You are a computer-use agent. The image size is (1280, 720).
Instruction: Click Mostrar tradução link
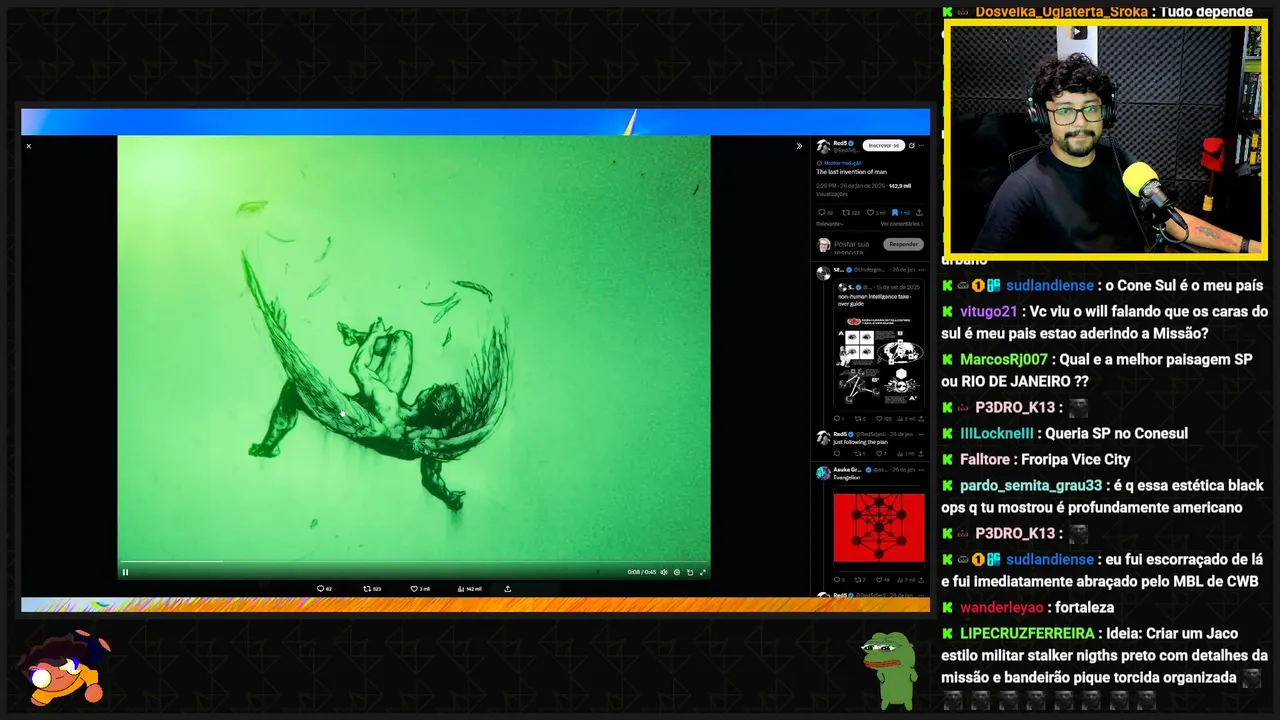tap(842, 163)
